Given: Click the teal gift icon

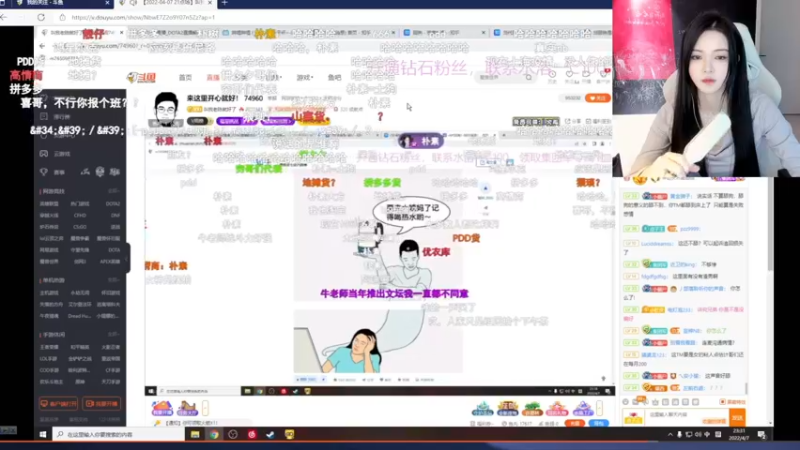Looking at the screenshot, I should 482,408.
